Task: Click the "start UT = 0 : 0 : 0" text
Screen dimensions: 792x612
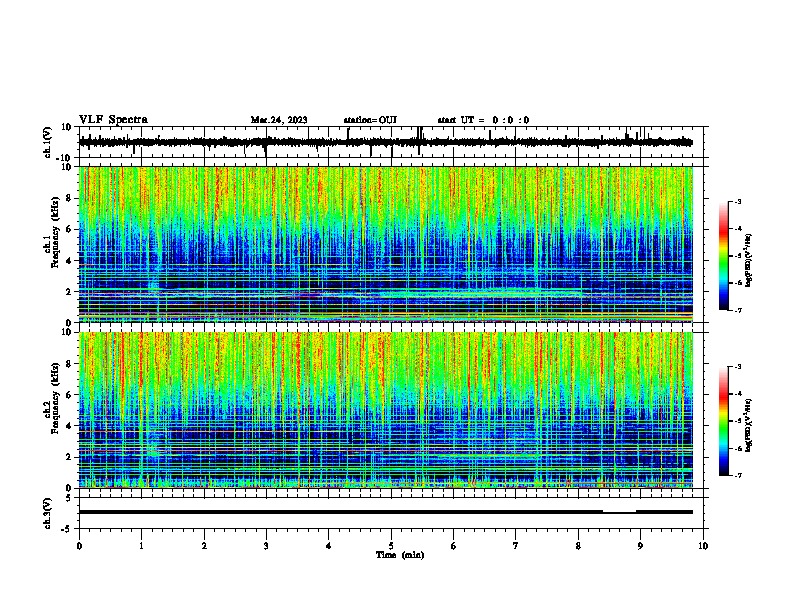Action: (483, 120)
